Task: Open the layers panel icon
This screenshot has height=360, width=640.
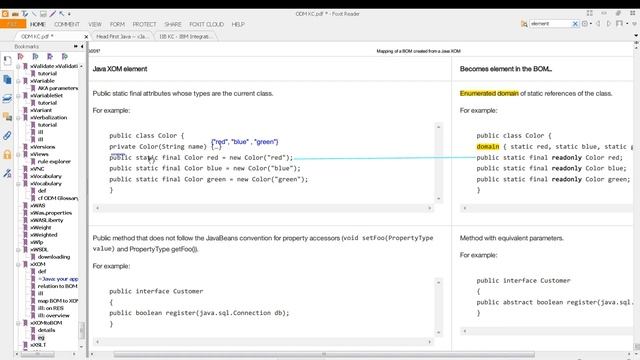Action: [x=7, y=98]
